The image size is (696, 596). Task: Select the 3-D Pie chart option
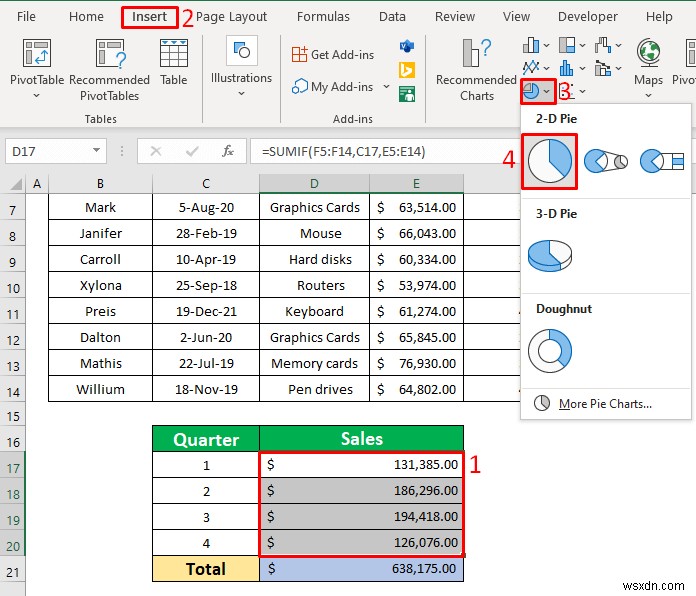[x=550, y=256]
